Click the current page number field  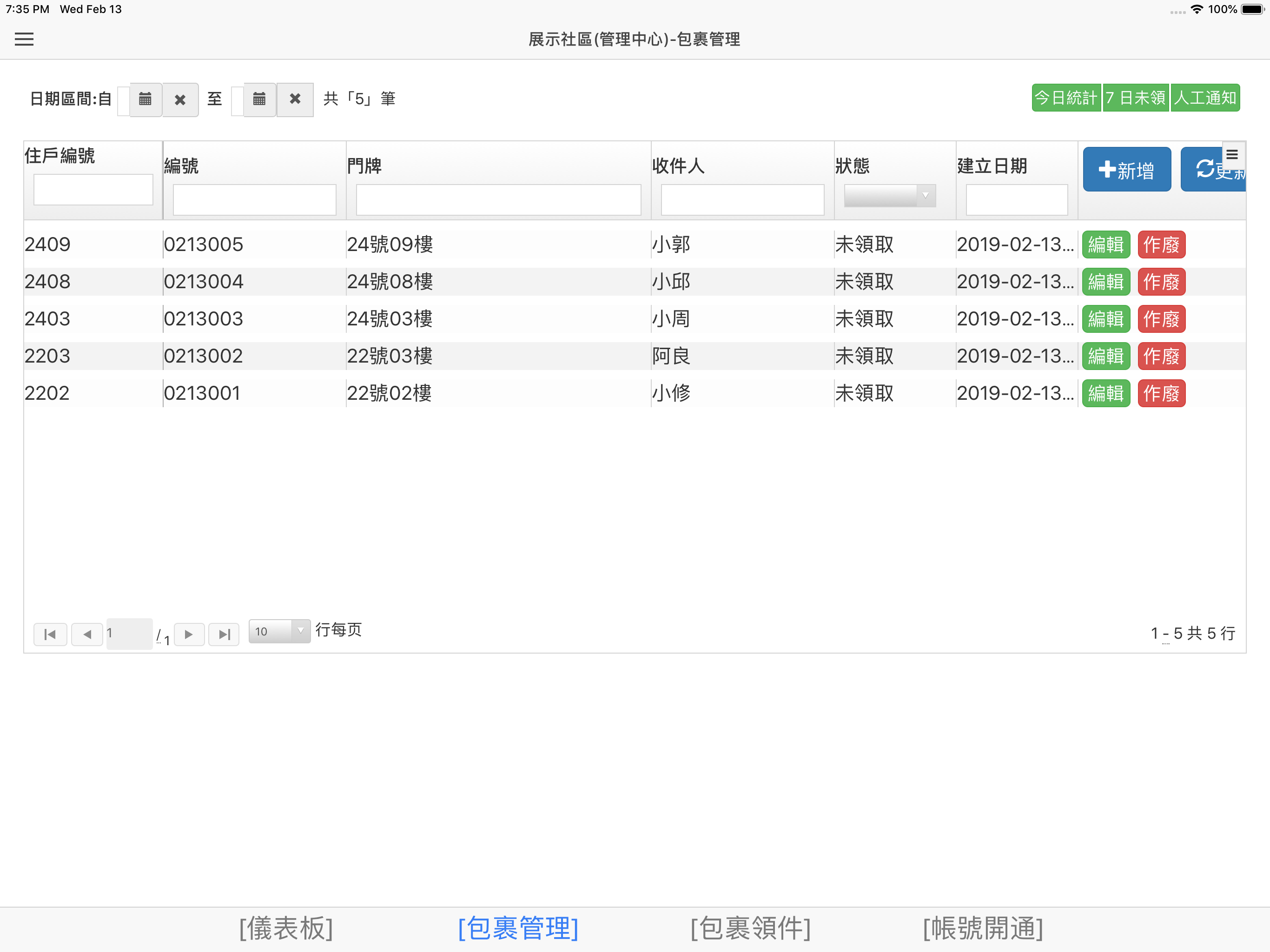[x=129, y=634]
